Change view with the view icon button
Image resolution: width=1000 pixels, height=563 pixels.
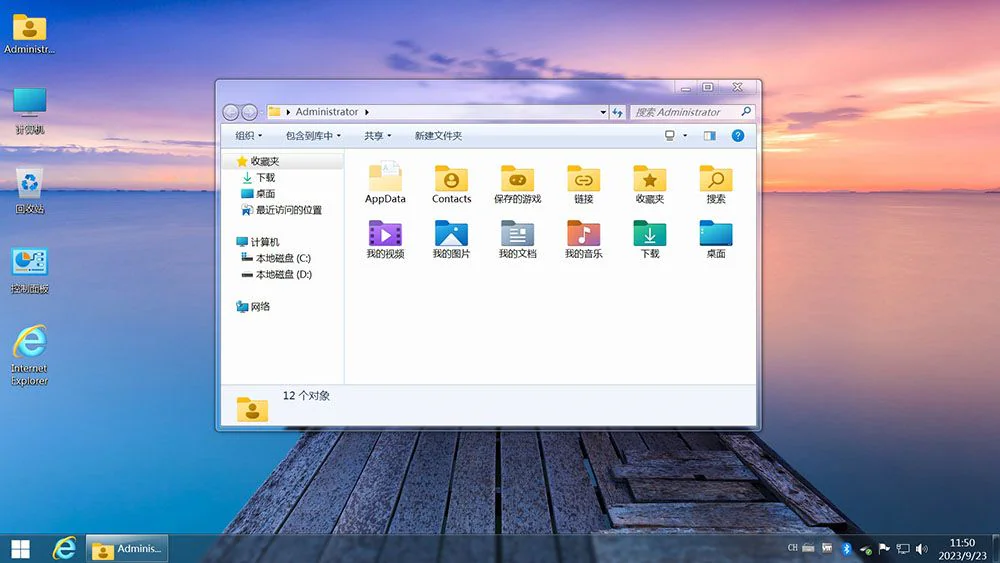coord(670,136)
